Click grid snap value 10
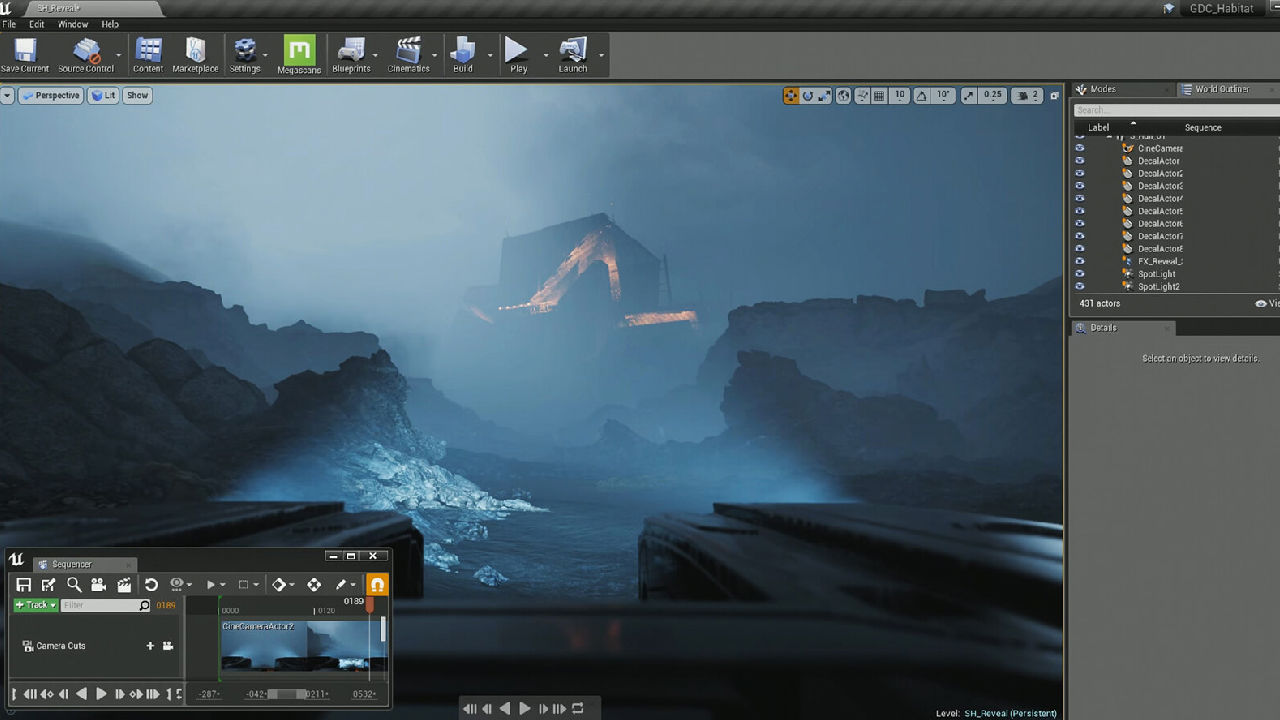 pyautogui.click(x=900, y=96)
